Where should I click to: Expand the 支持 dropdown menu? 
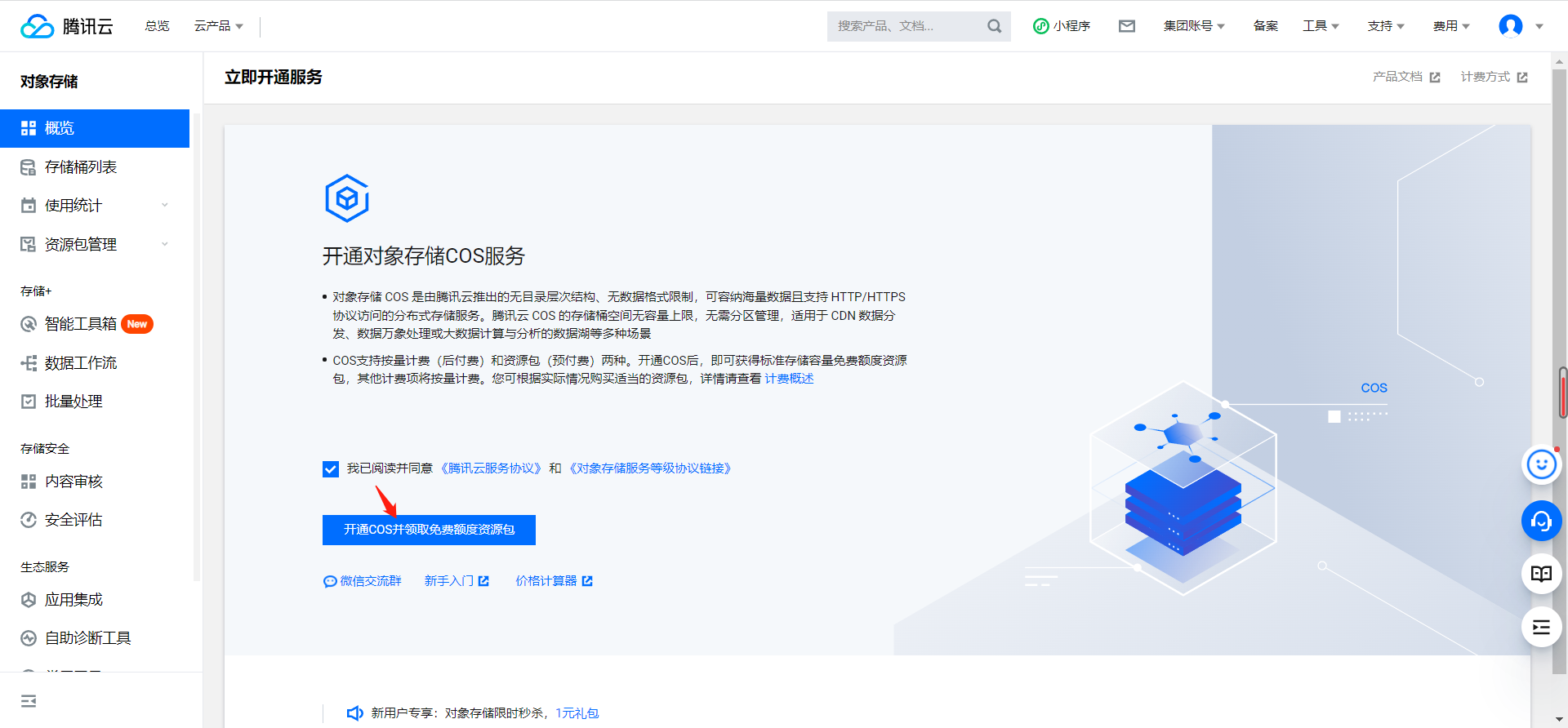(1386, 26)
